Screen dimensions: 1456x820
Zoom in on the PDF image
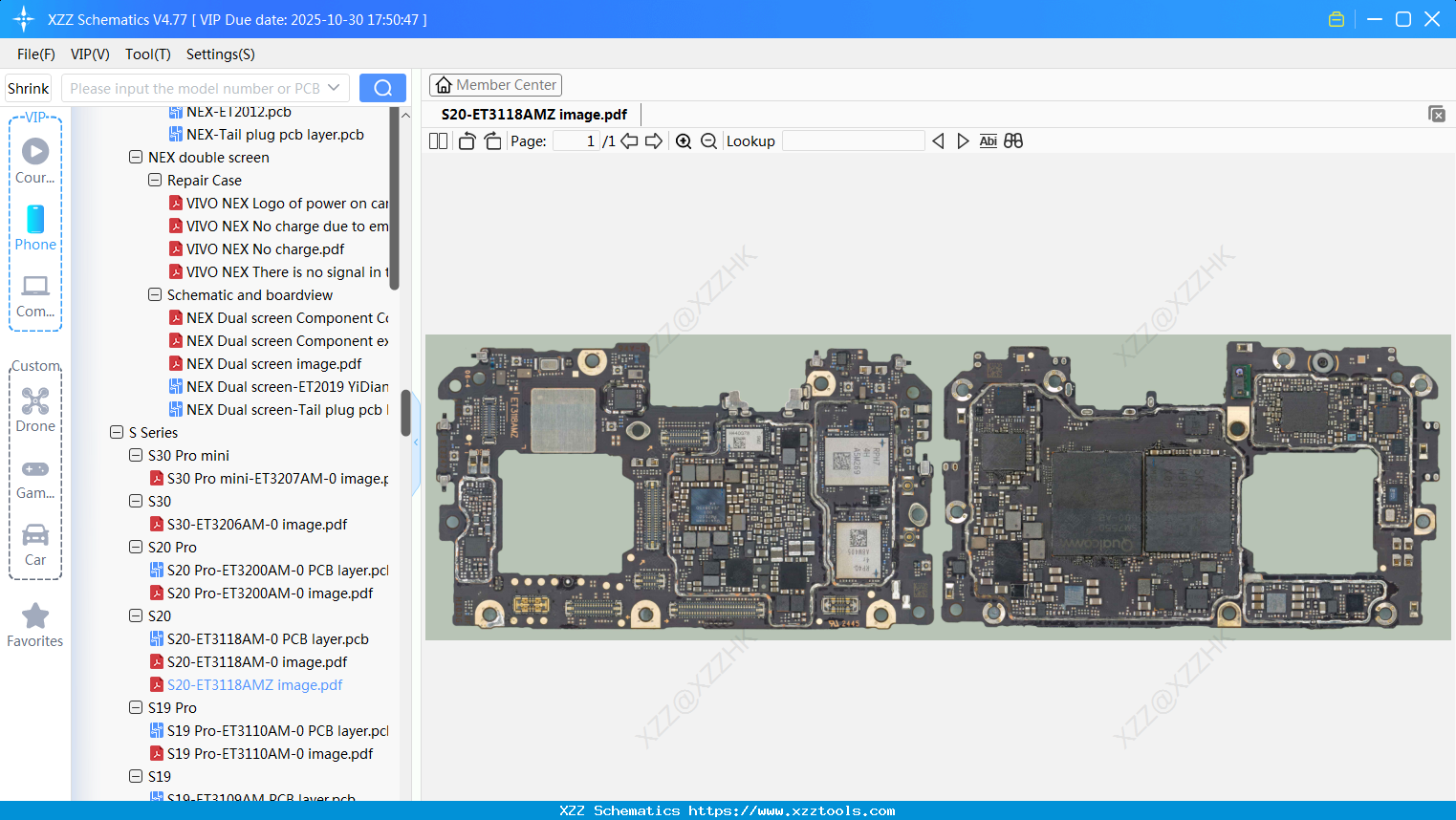683,140
